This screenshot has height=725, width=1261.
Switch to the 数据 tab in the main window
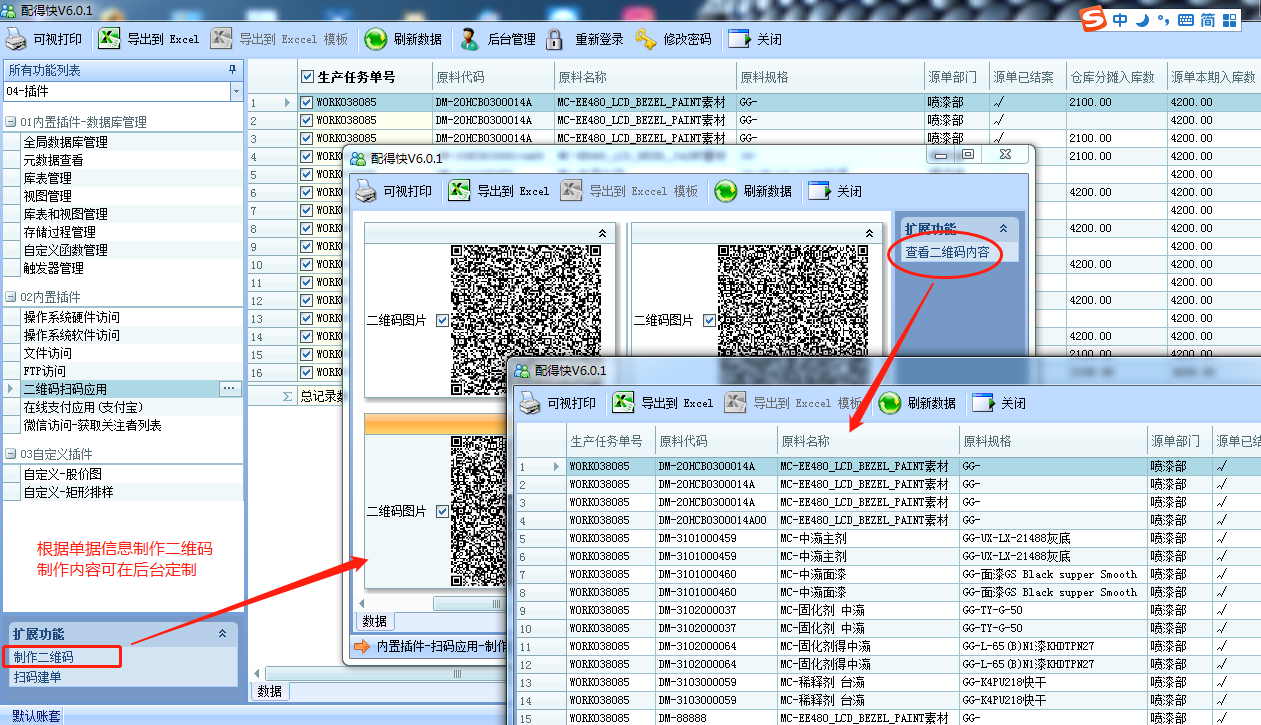click(x=269, y=691)
